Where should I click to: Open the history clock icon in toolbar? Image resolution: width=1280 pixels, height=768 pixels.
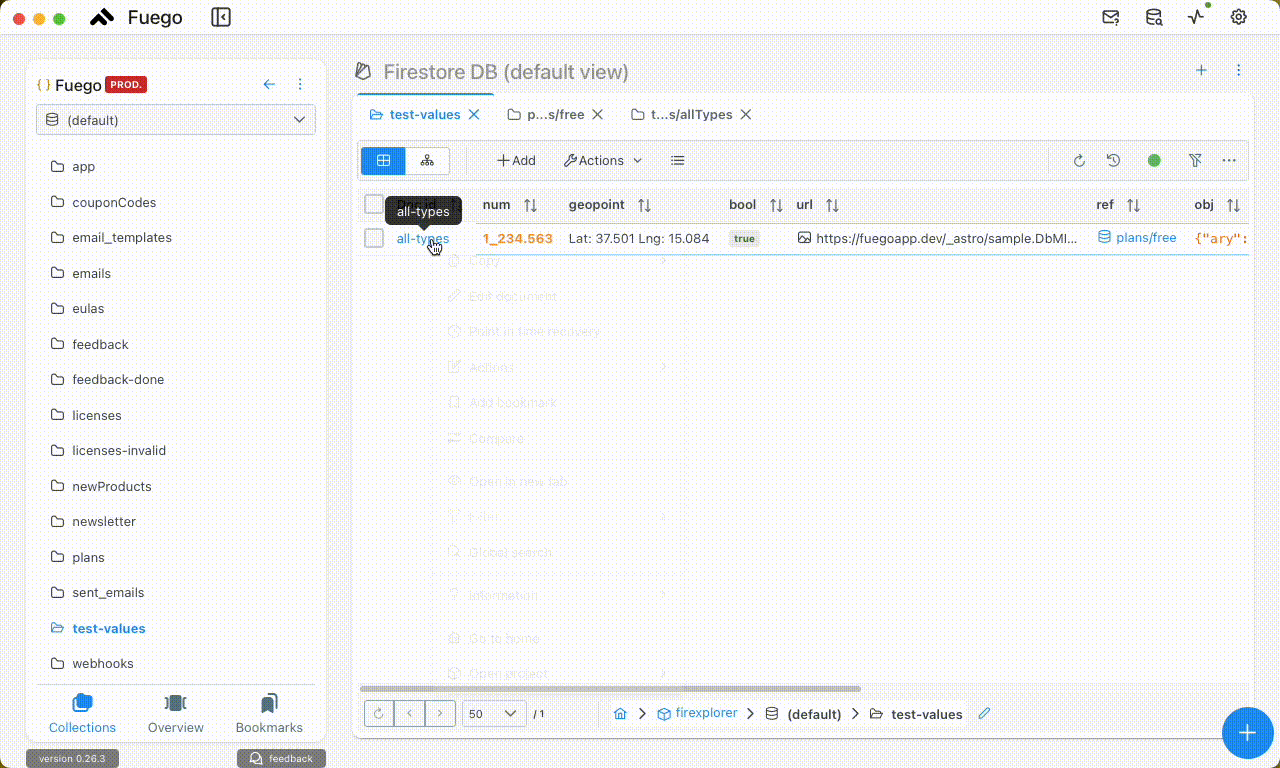(1113, 160)
